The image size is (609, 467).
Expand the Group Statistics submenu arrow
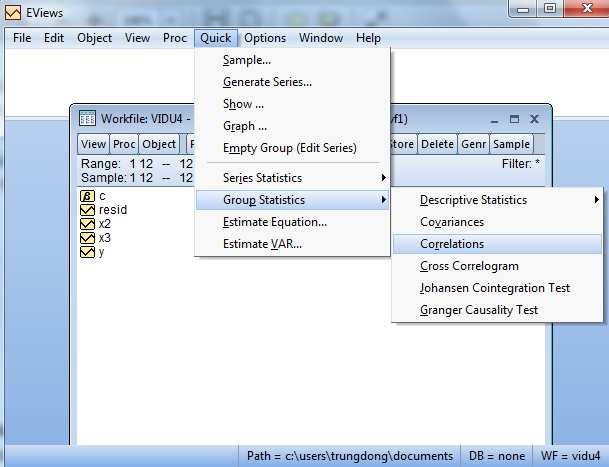pos(384,200)
